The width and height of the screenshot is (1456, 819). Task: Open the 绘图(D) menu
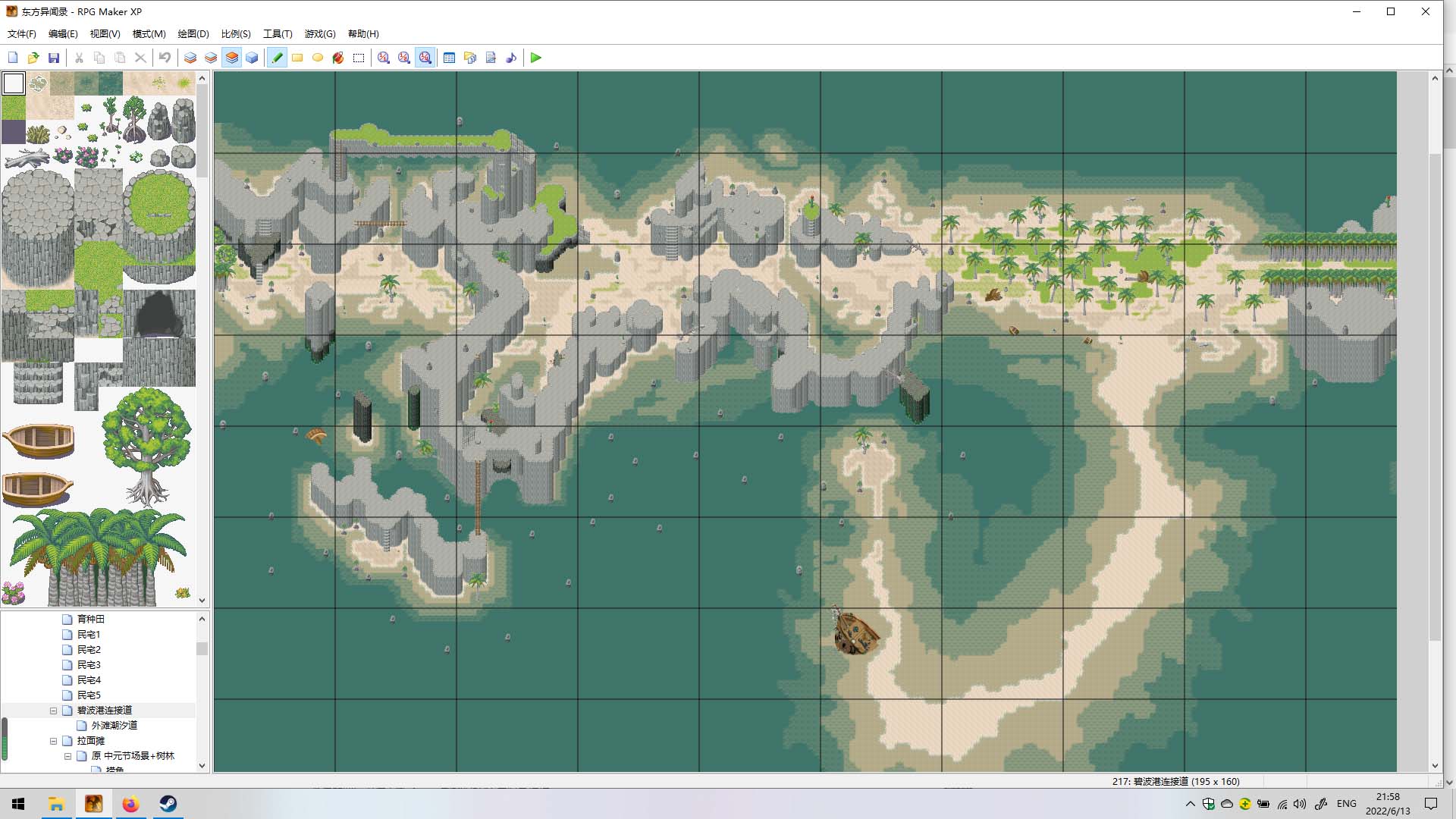pyautogui.click(x=193, y=34)
